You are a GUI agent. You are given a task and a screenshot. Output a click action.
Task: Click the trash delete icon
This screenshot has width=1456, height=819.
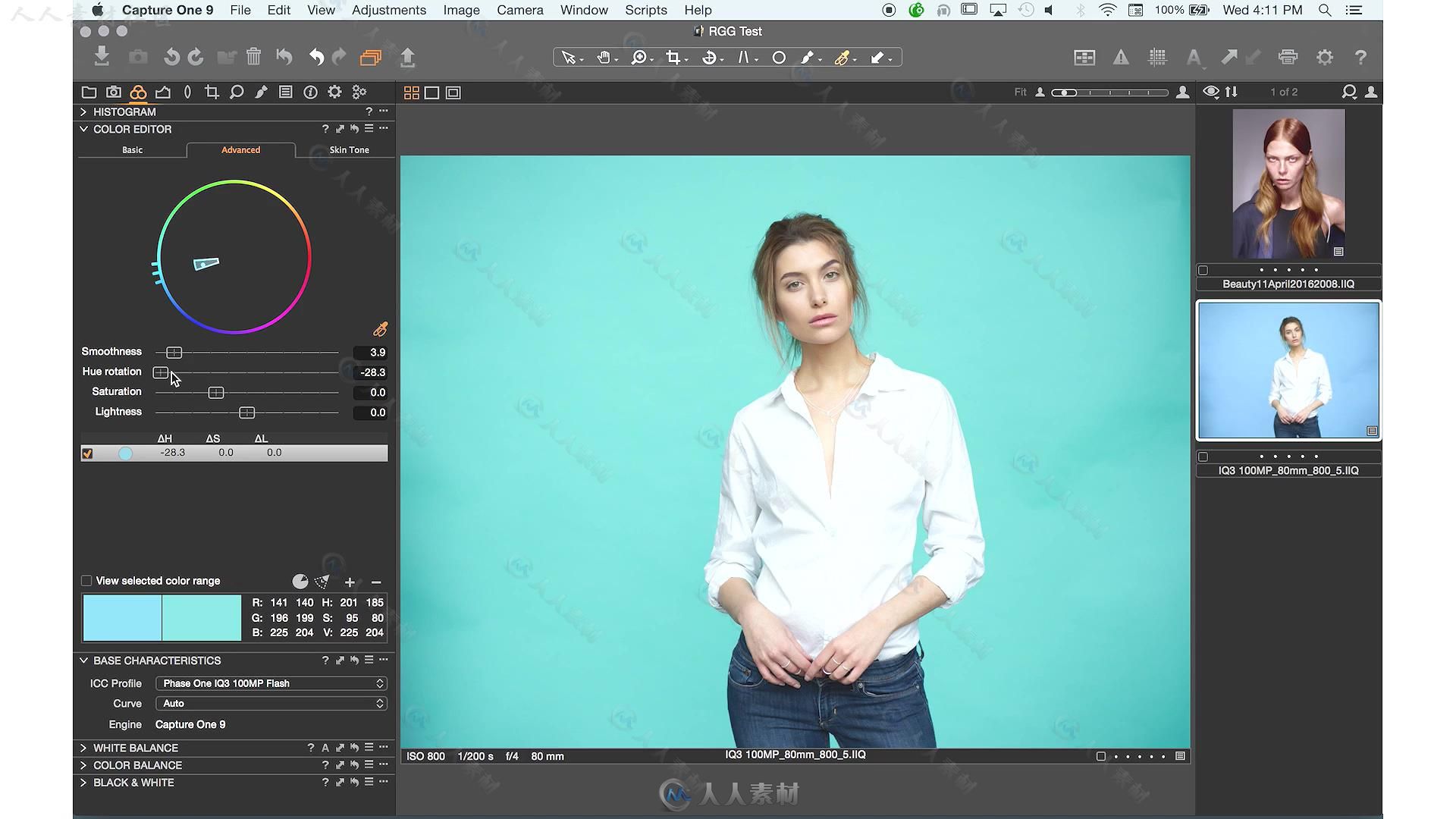(x=254, y=57)
